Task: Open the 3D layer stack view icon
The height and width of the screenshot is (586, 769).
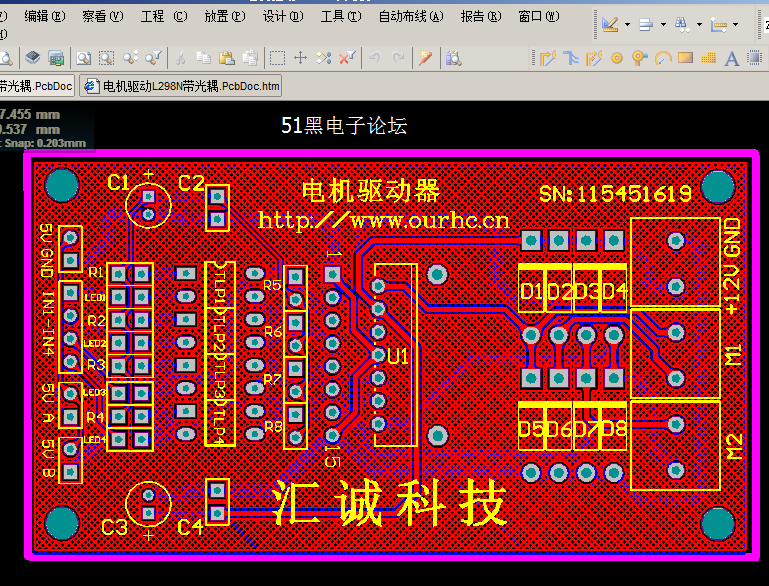Action: (32, 58)
